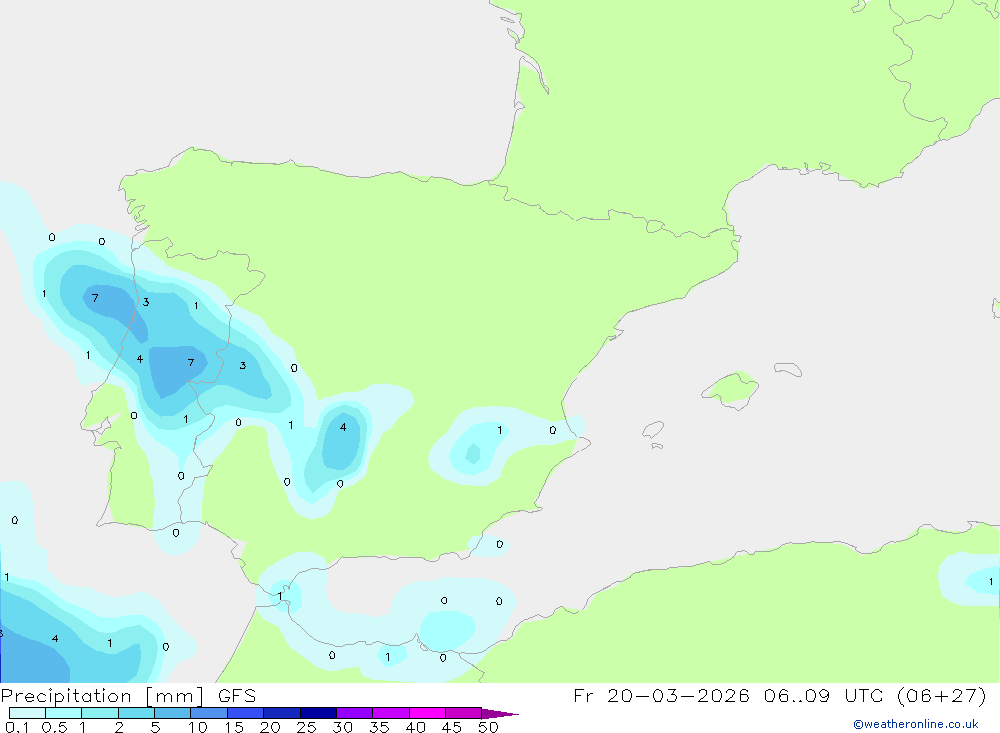Image resolution: width=1000 pixels, height=733 pixels.
Task: Click the "50" legend scale label
Action: pos(489,727)
